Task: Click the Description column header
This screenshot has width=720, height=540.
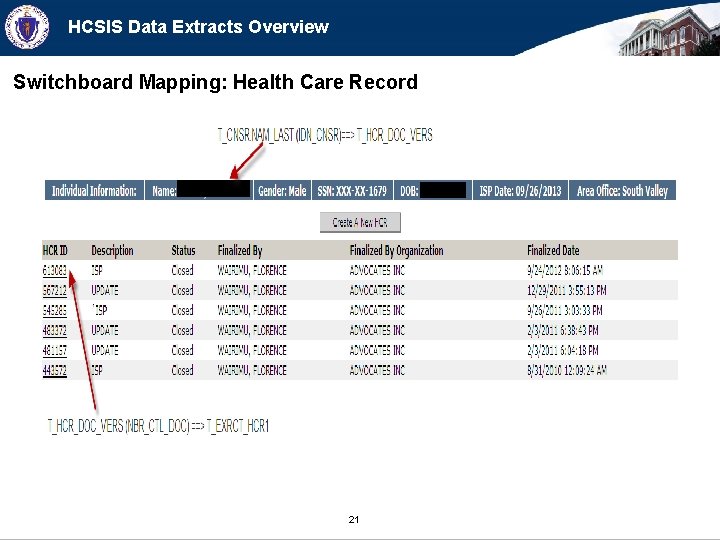Action: [112, 250]
